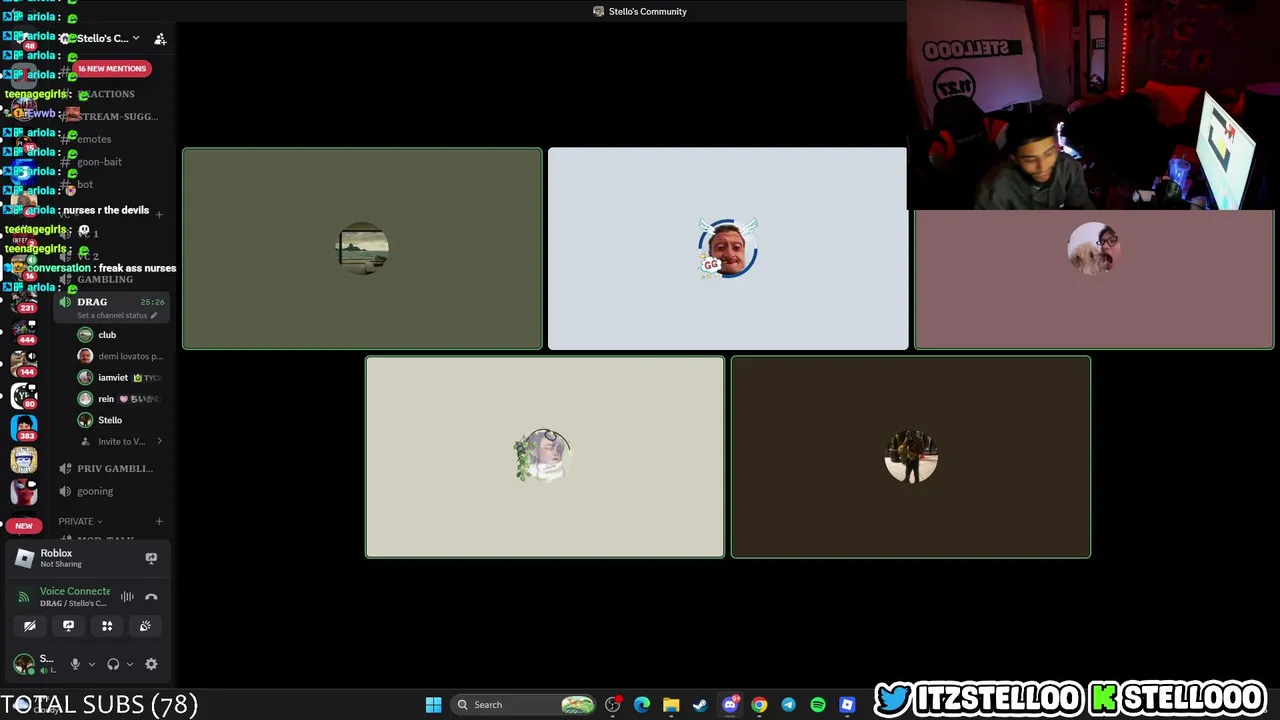Click the invite people icon beside server name

pyautogui.click(x=160, y=39)
